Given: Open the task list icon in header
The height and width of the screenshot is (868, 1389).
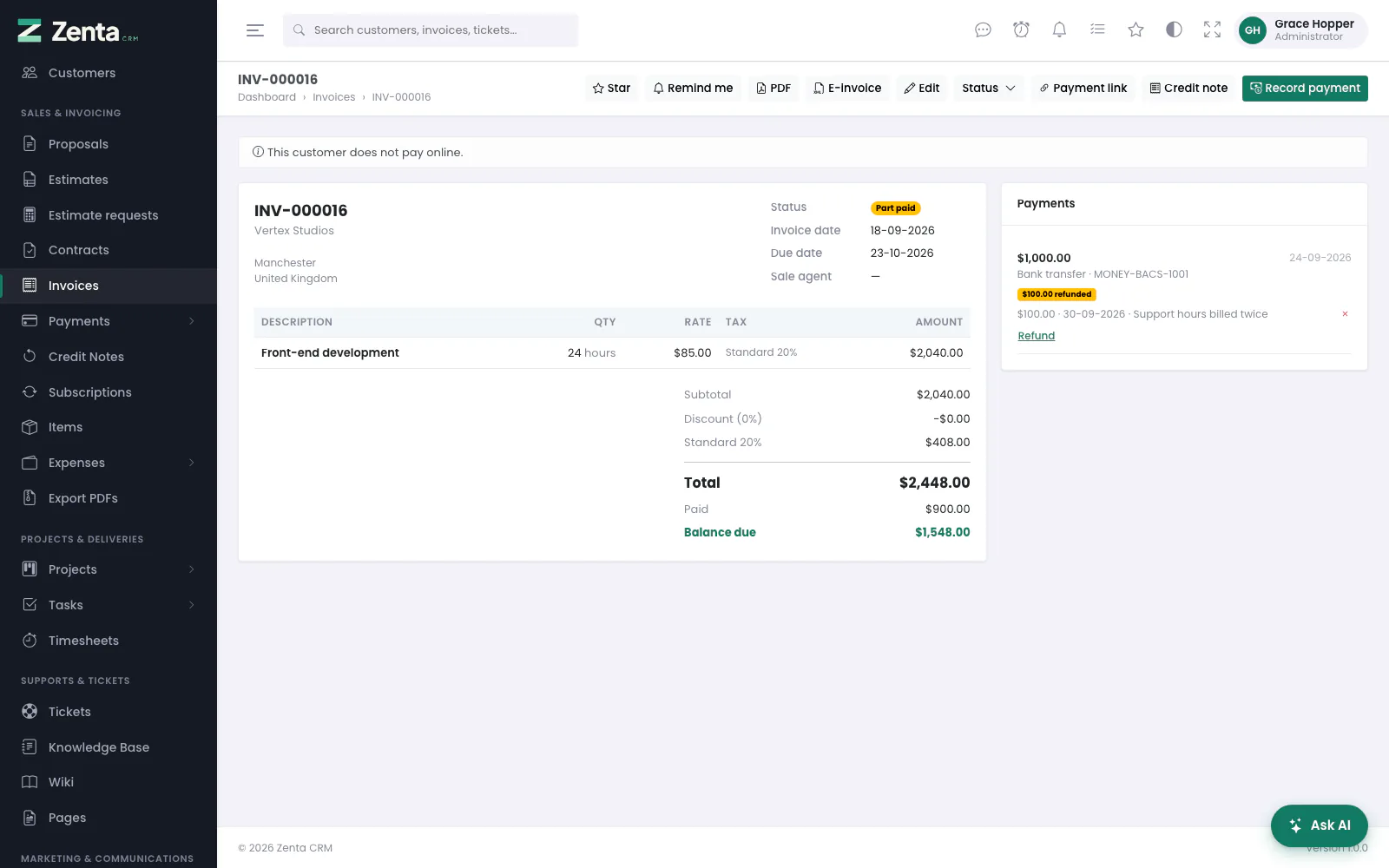Looking at the screenshot, I should pos(1097,30).
